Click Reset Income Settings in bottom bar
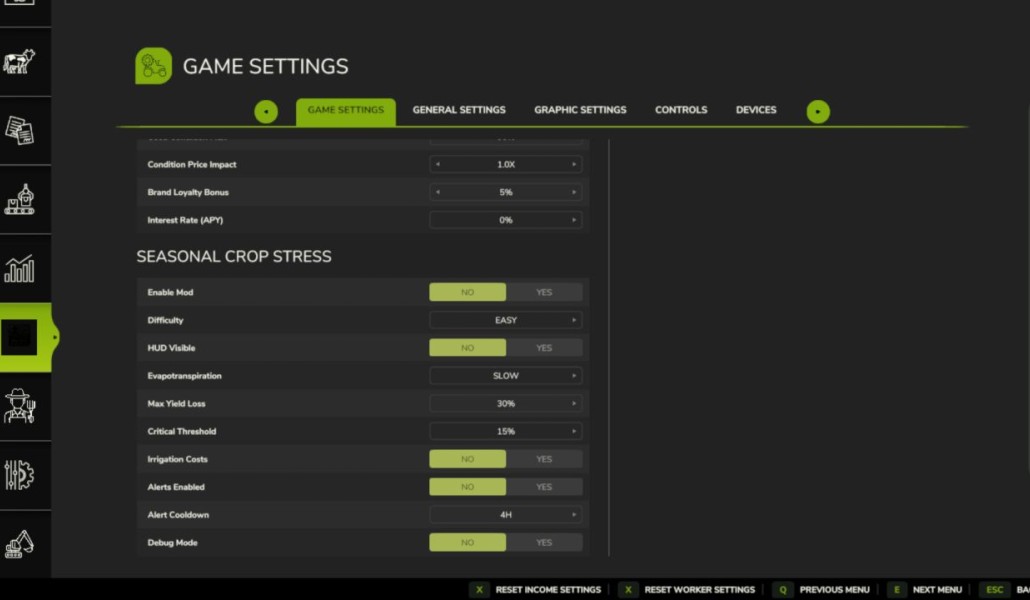 click(x=548, y=589)
